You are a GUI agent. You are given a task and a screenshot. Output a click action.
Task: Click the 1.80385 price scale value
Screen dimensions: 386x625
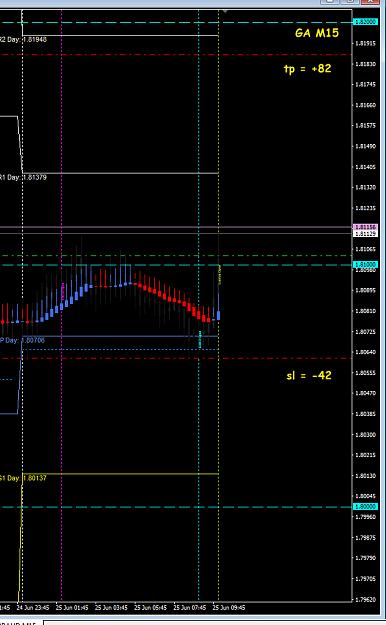(366, 414)
